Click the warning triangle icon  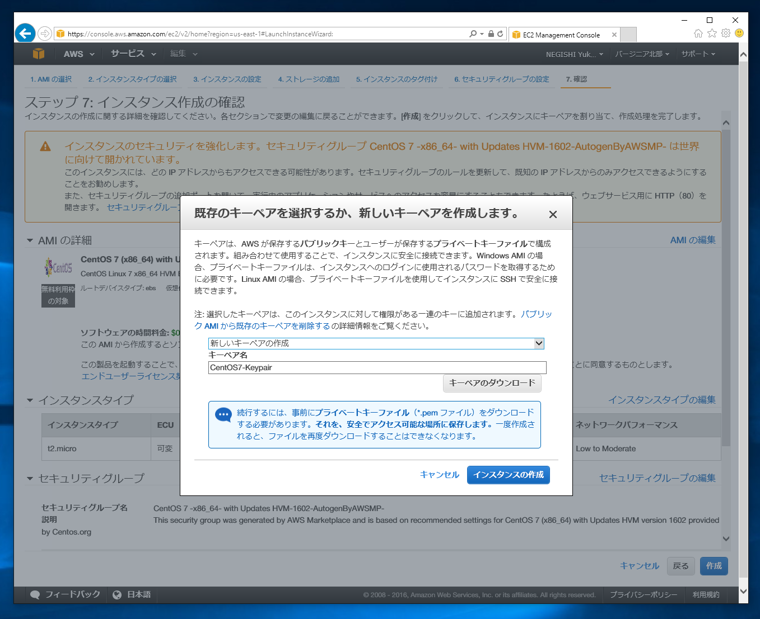45,146
